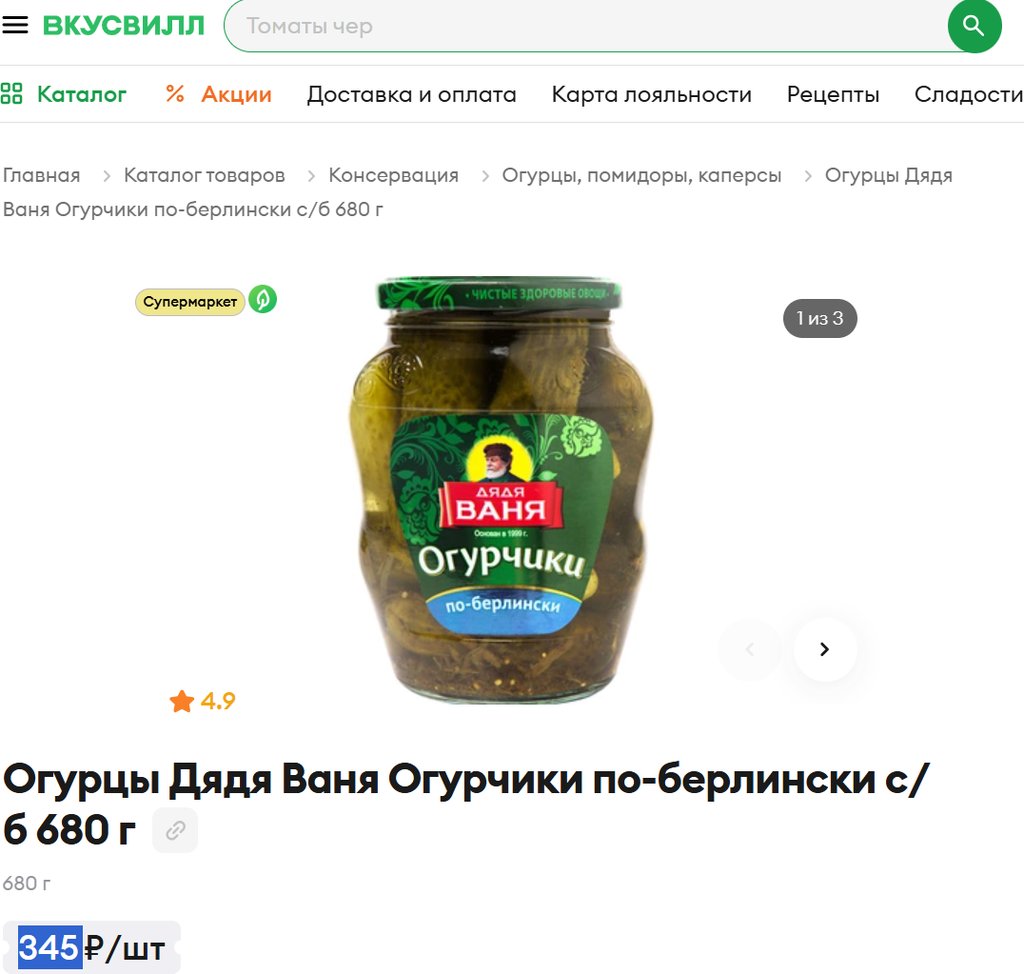Go to Карта лояльности section
The width and height of the screenshot is (1024, 974).
tap(651, 94)
